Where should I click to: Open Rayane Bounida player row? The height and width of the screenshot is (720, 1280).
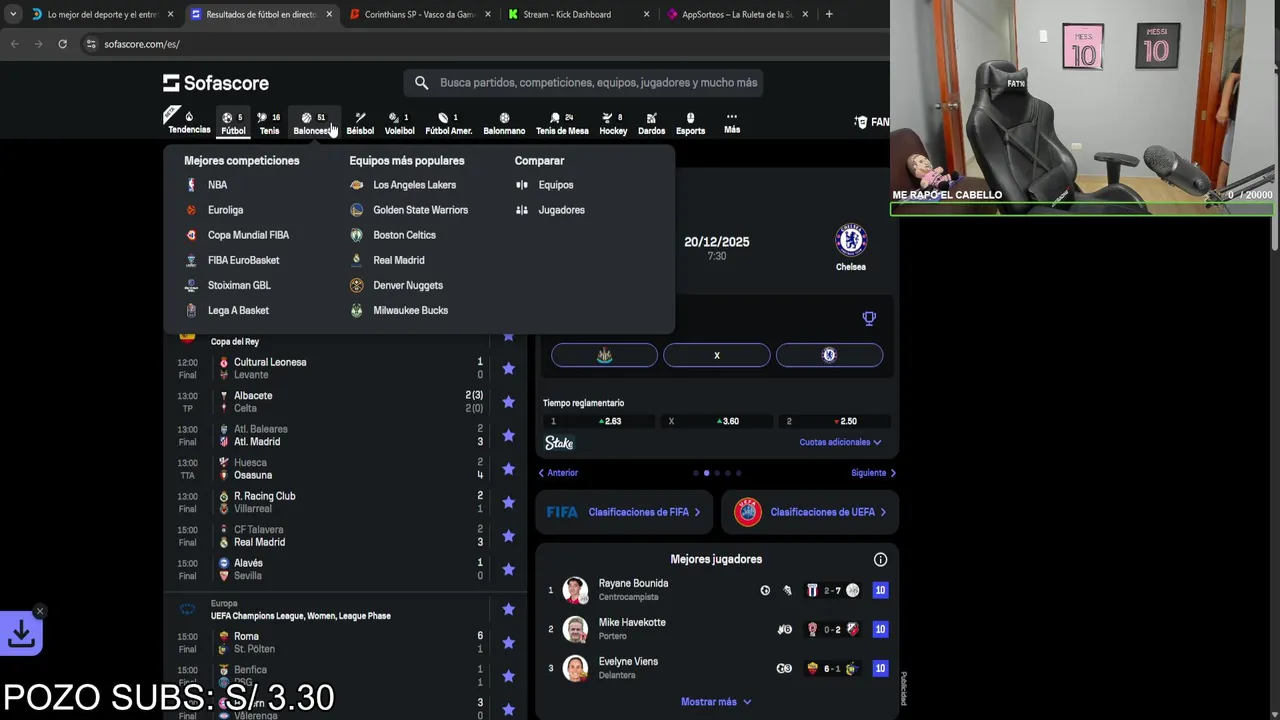716,590
